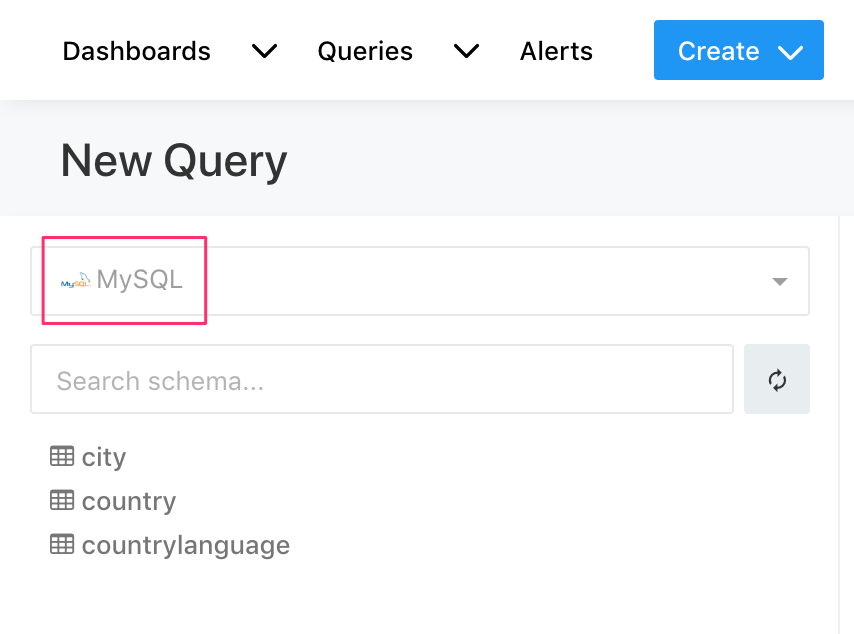Expand the chevron beside Dashboards
Image resolution: width=854 pixels, height=634 pixels.
coord(264,51)
